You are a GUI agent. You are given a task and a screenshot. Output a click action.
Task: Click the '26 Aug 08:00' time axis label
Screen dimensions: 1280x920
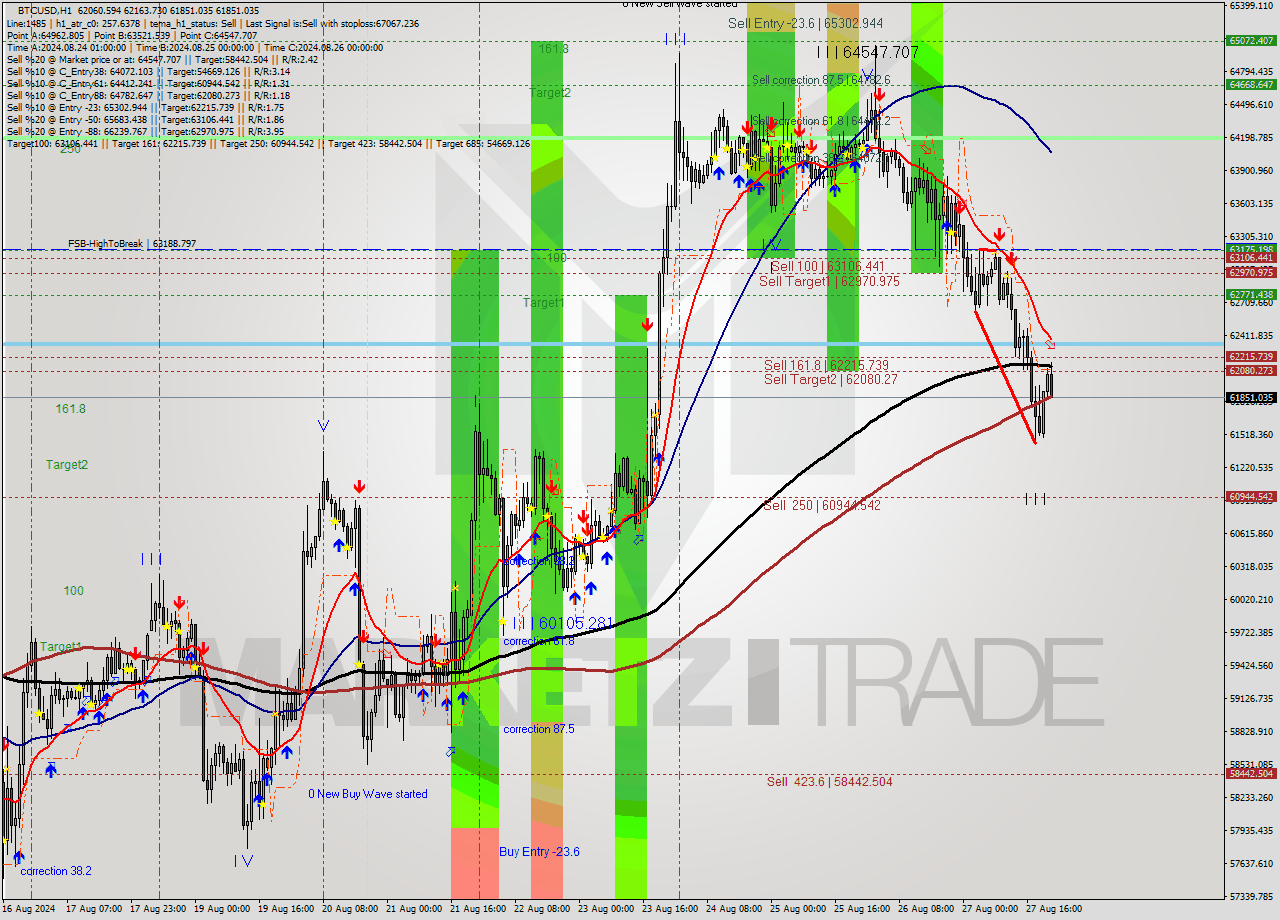925,909
